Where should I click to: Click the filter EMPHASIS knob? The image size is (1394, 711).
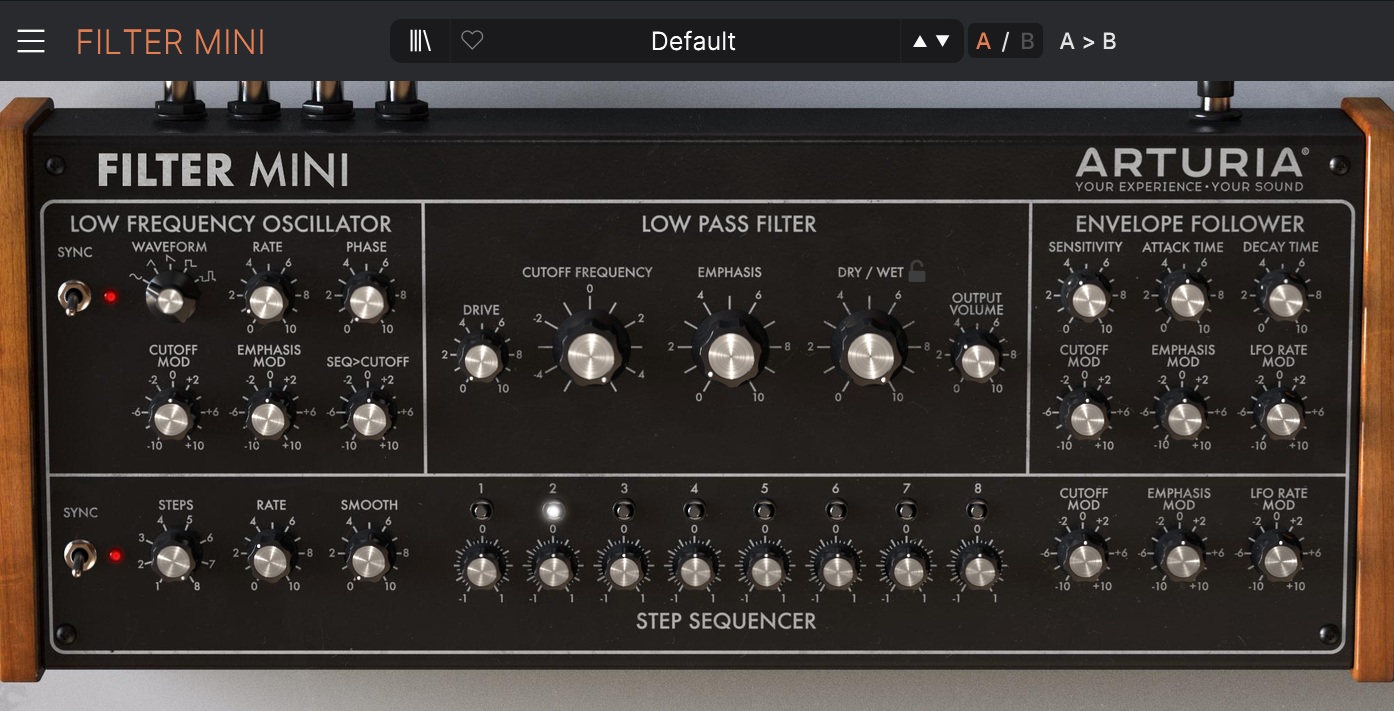[729, 352]
